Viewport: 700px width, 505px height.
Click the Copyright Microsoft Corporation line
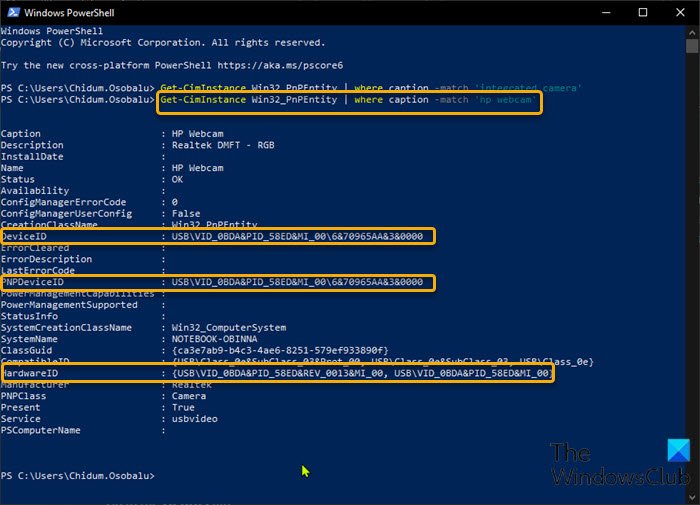click(x=163, y=42)
